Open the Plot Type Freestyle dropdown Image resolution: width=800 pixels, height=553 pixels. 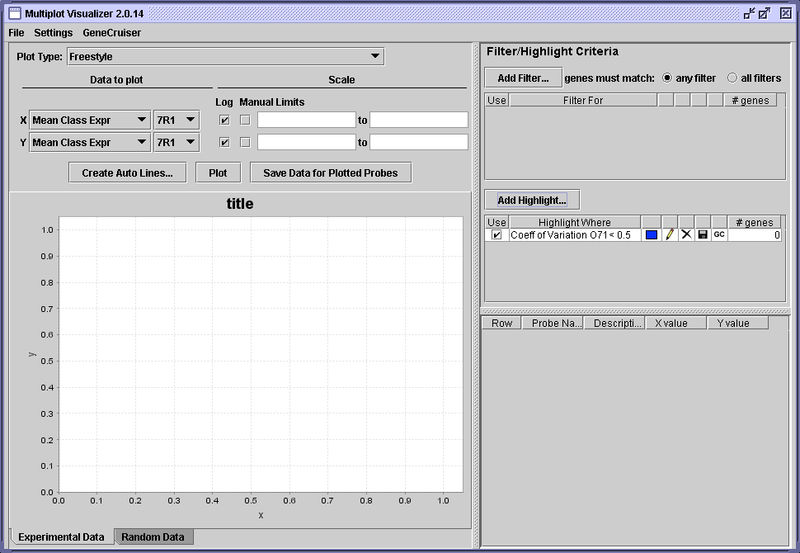click(x=226, y=56)
